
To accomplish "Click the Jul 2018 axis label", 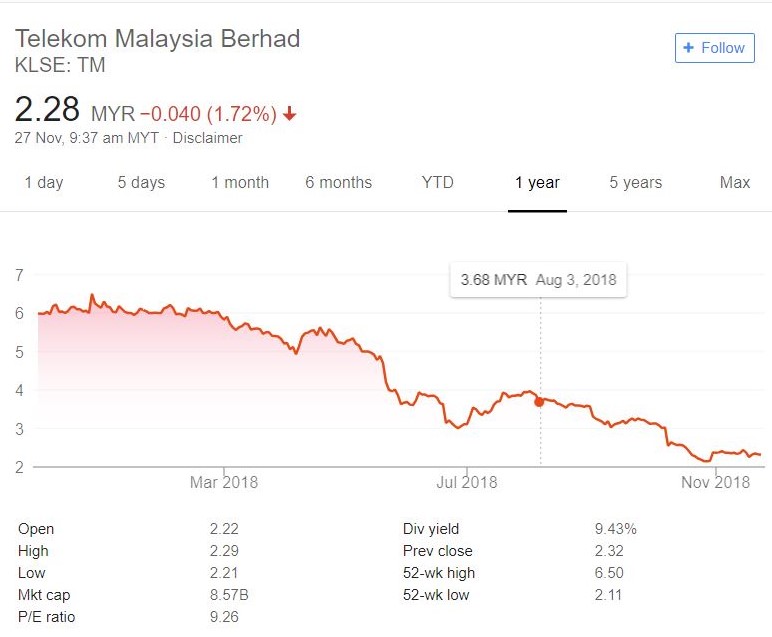I will pyautogui.click(x=466, y=483).
